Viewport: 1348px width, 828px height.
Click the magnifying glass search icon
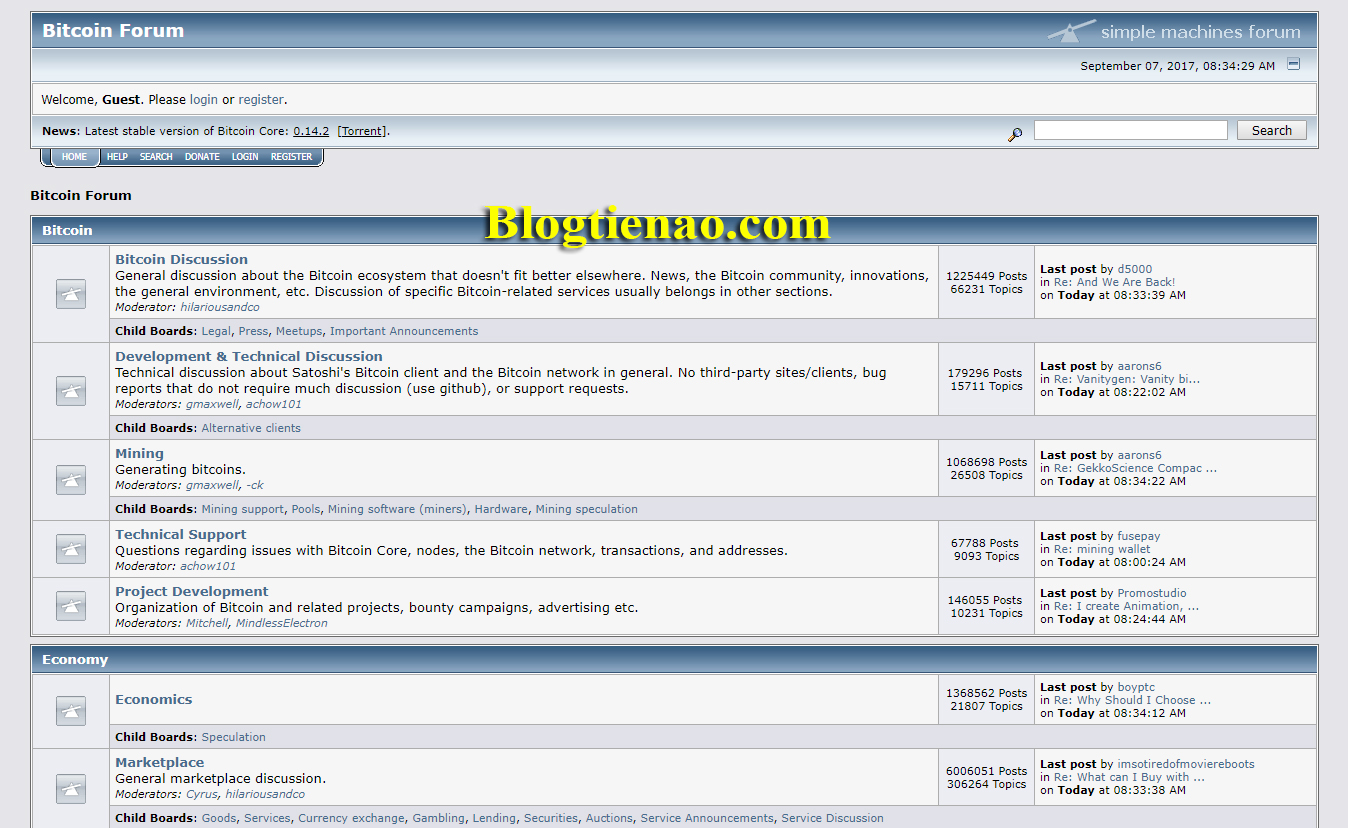1015,134
